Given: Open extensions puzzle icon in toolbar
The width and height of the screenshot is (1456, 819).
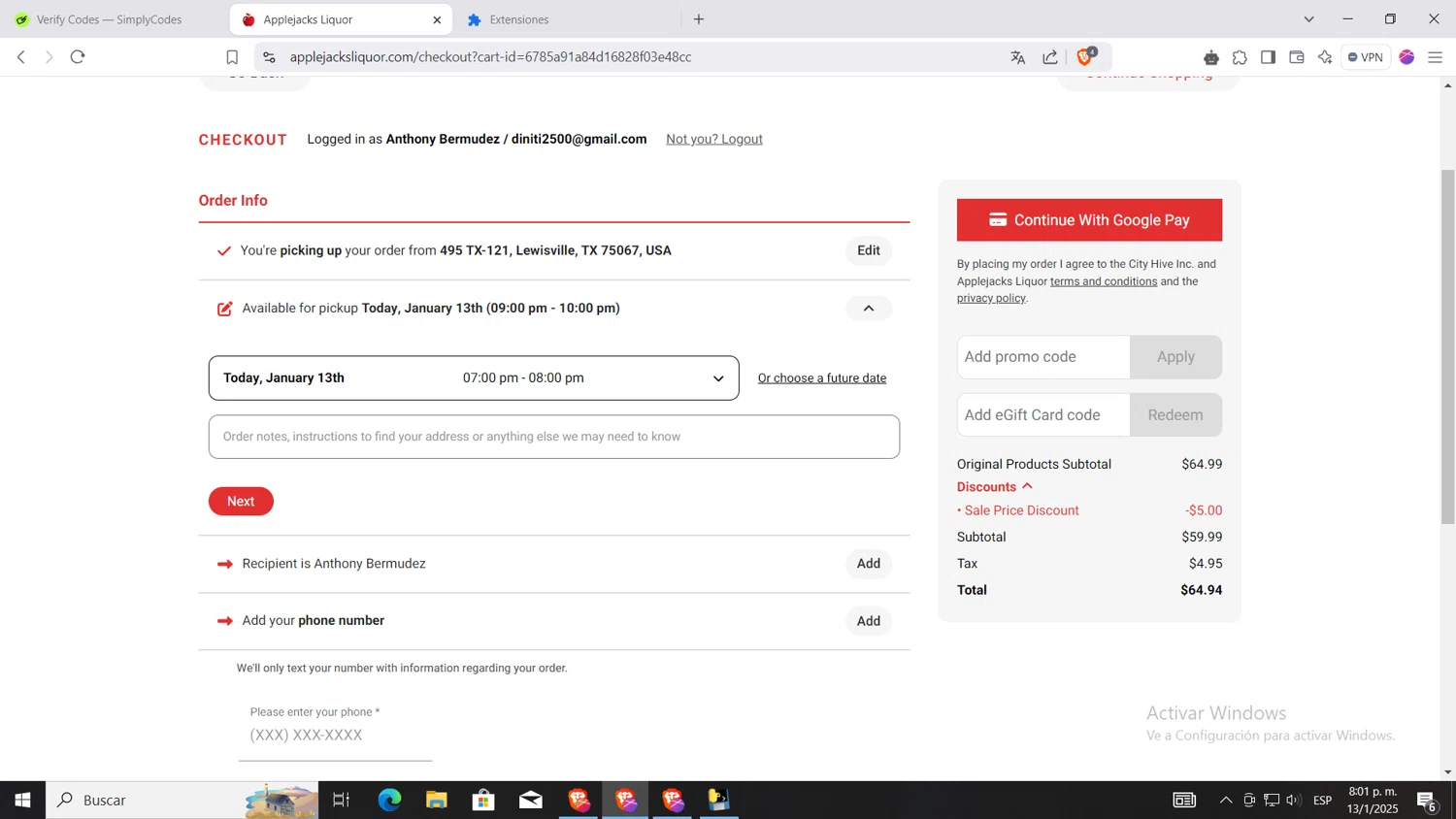Looking at the screenshot, I should click(x=1240, y=57).
